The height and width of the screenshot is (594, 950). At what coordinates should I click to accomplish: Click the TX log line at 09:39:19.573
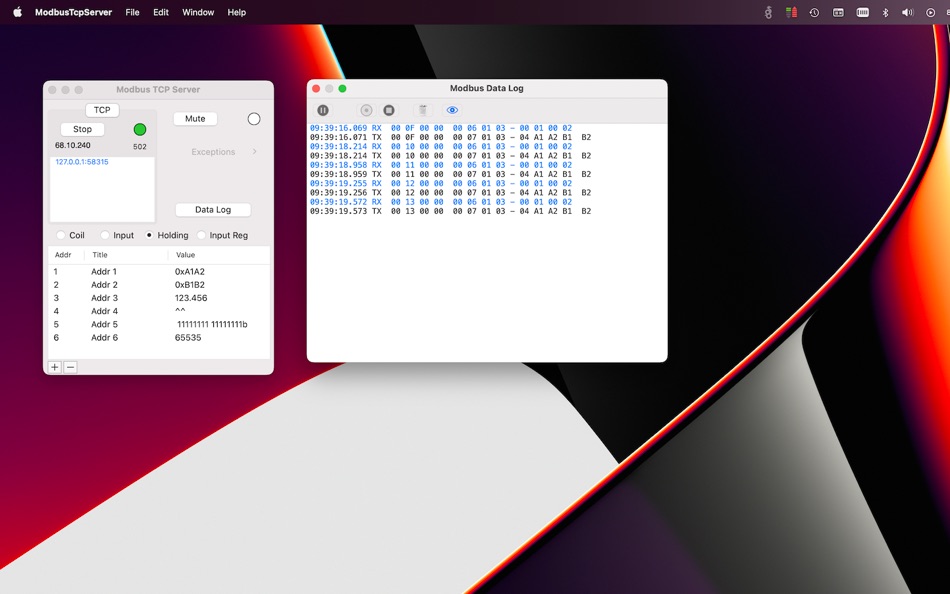point(450,212)
